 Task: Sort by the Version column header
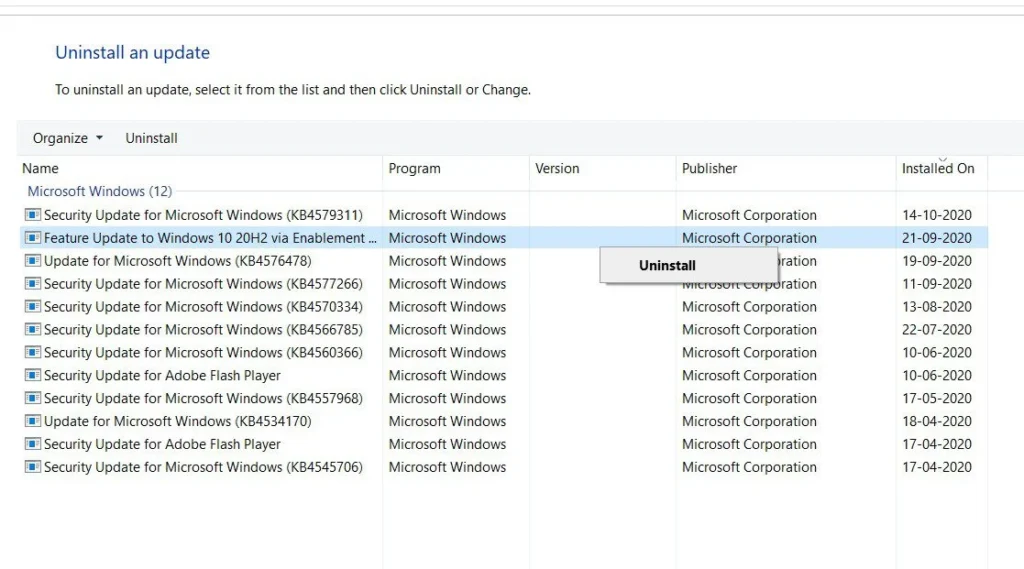click(603, 169)
